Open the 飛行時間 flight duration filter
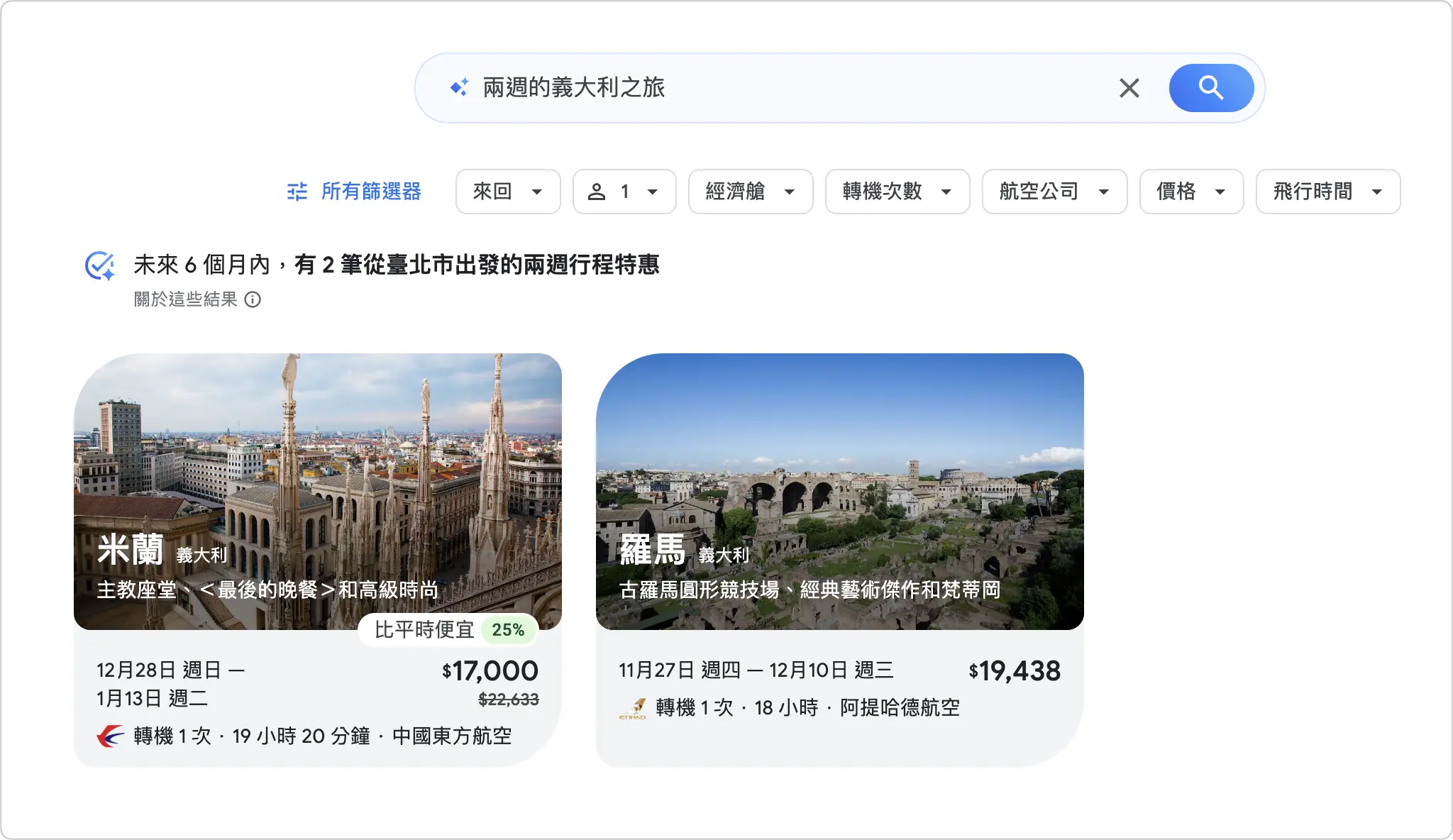 pyautogui.click(x=1328, y=191)
